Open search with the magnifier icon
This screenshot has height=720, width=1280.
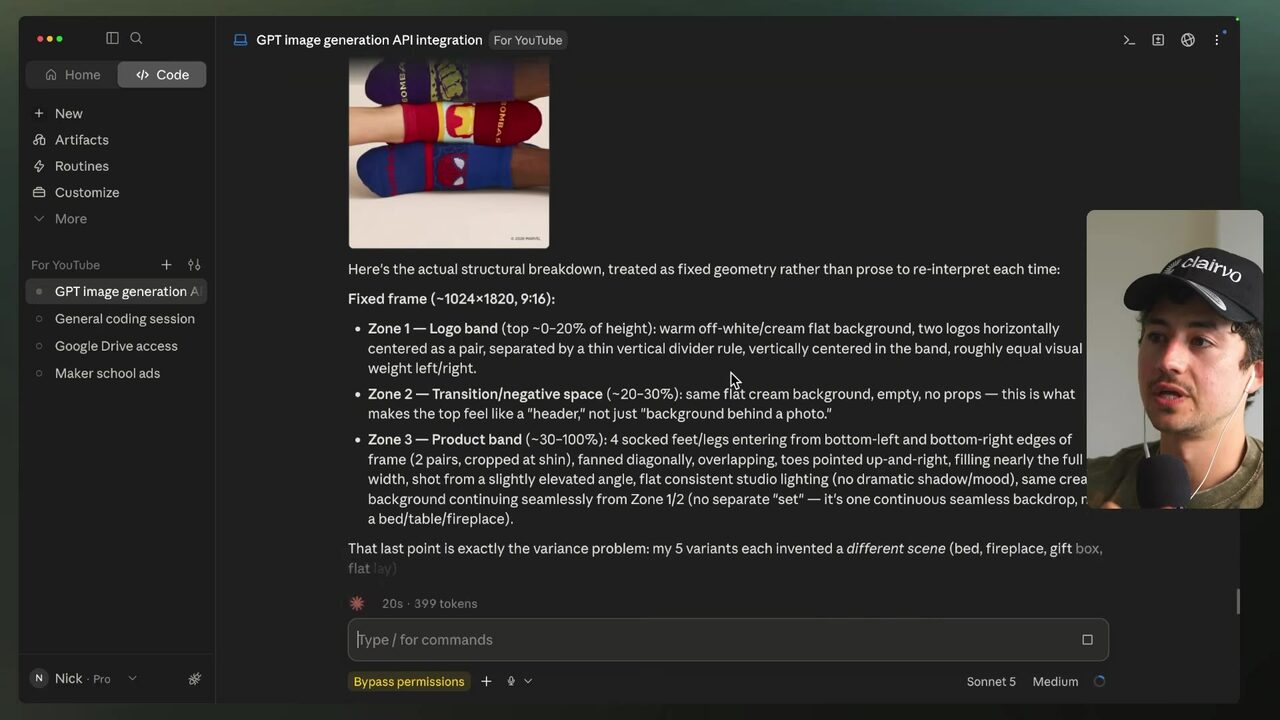point(136,38)
